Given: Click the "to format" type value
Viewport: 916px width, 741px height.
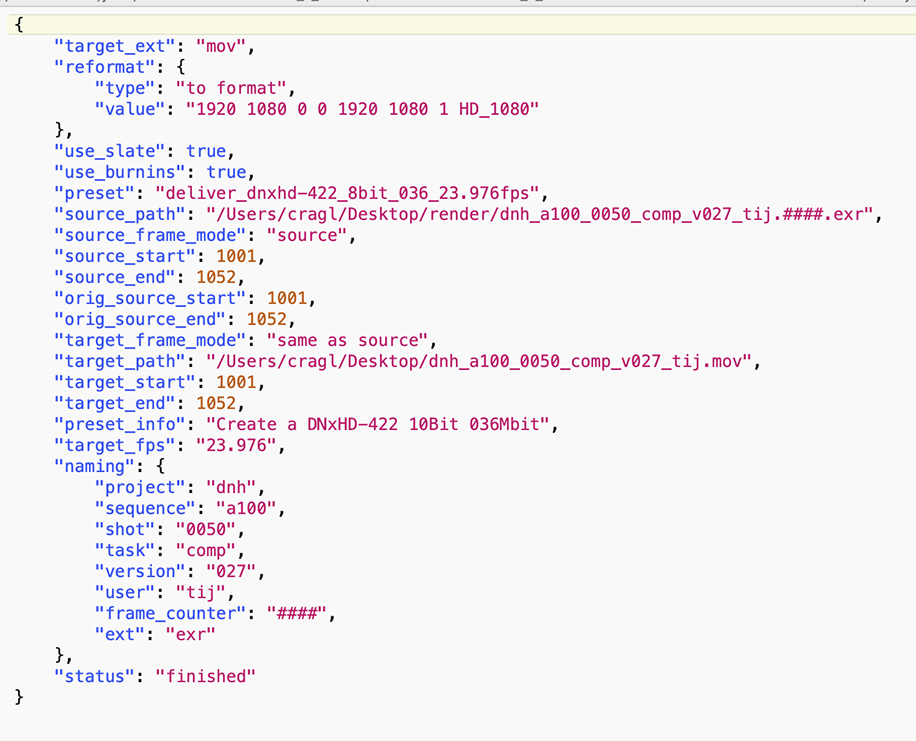Looking at the screenshot, I should point(234,88).
